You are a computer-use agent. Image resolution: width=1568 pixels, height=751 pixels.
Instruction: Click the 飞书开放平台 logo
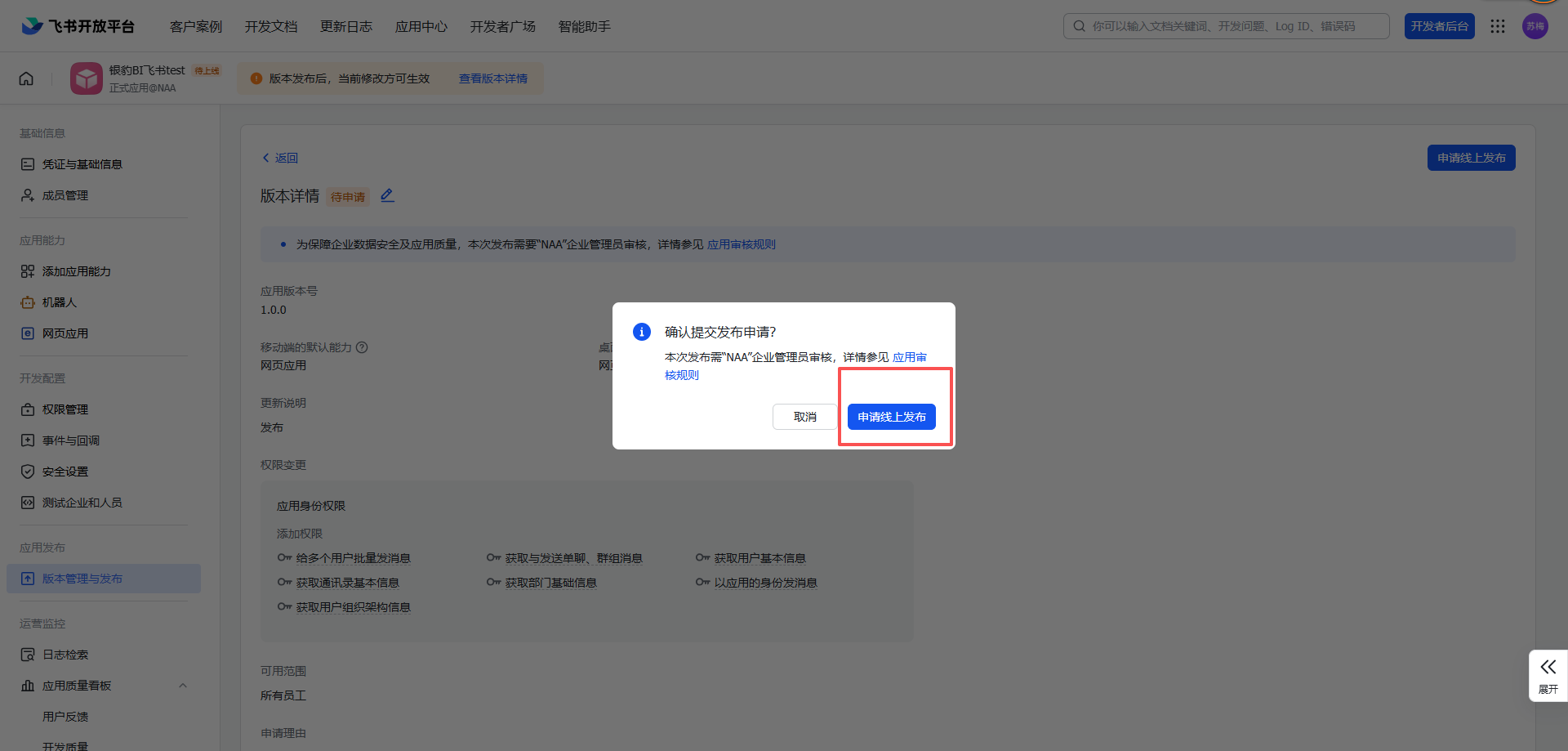(x=78, y=26)
